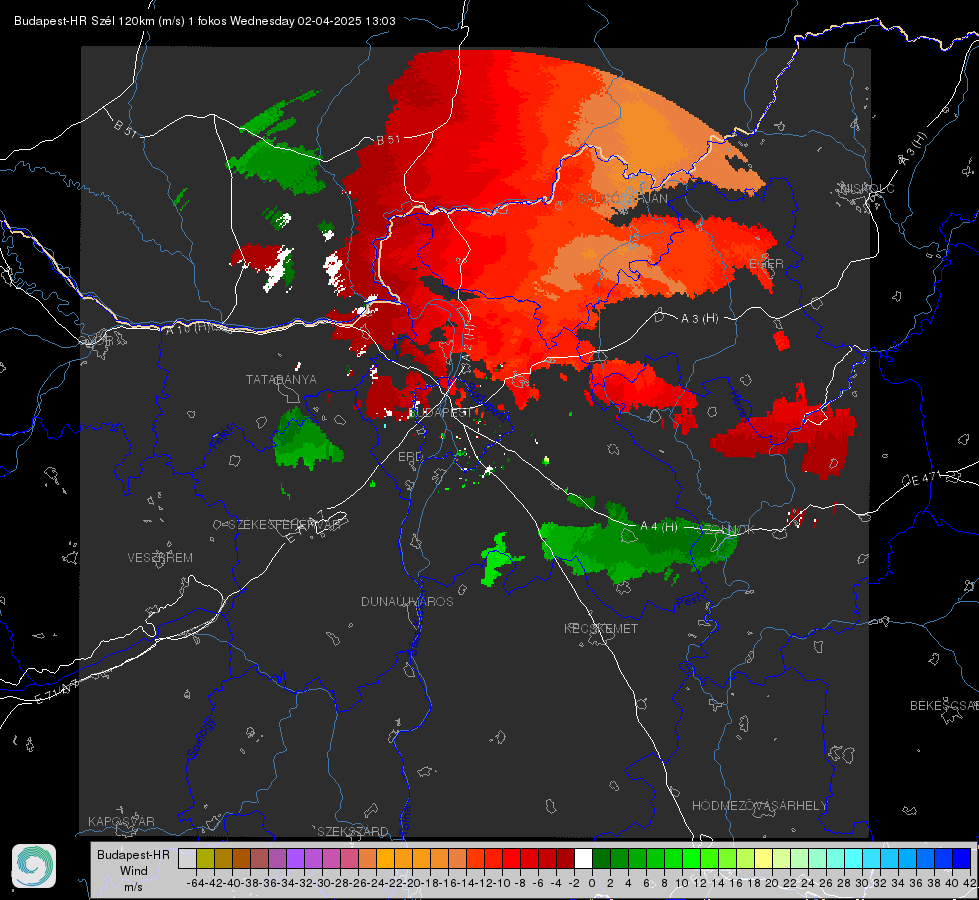Click the radar title text with date 02-04-2025 13:03
This screenshot has height=900, width=979.
(x=205, y=21)
